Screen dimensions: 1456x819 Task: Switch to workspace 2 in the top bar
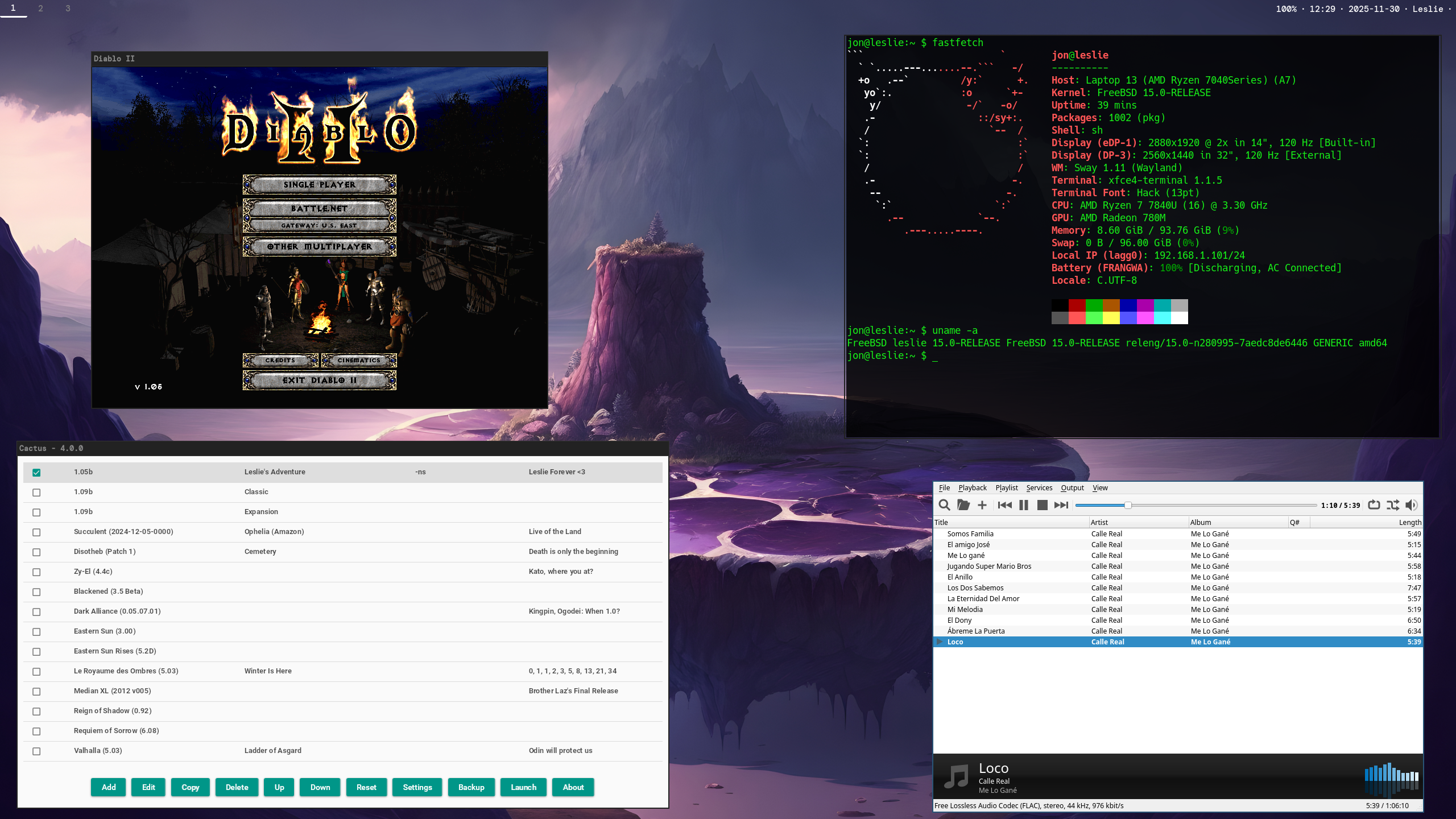click(40, 9)
